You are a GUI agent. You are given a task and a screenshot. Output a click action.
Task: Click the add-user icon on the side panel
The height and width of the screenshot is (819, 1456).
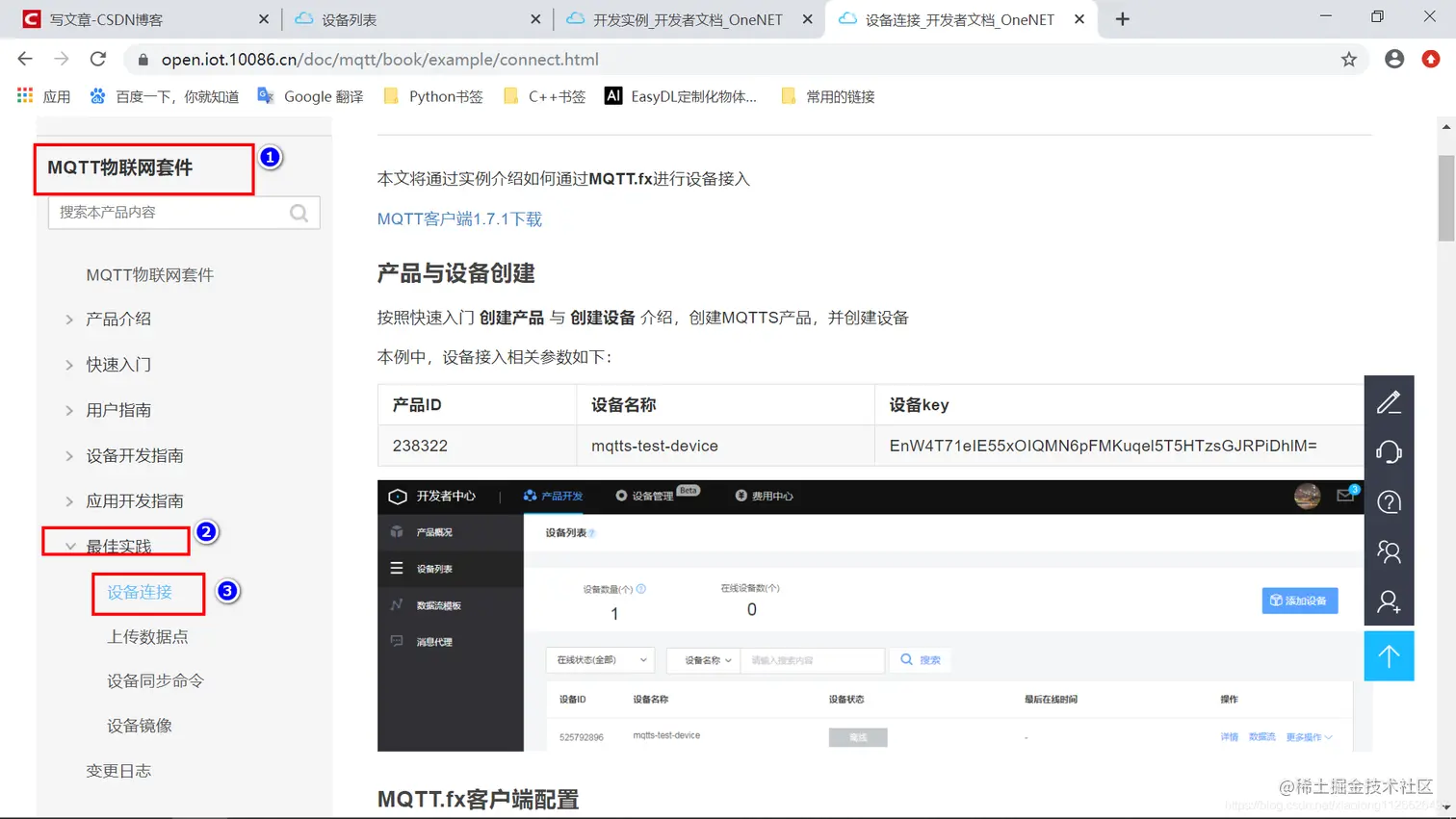point(1389,601)
